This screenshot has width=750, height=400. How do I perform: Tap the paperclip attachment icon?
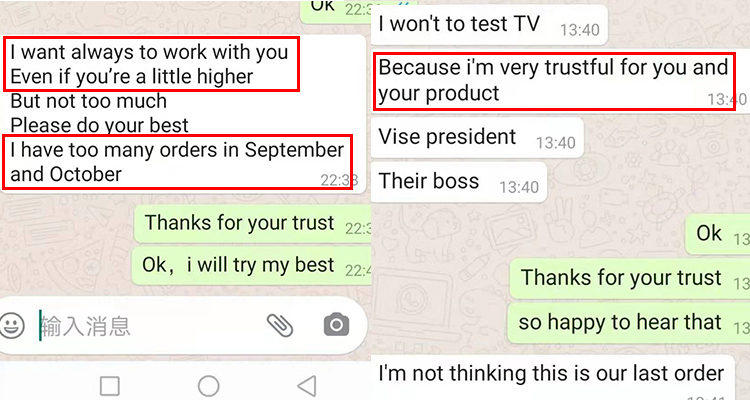280,325
